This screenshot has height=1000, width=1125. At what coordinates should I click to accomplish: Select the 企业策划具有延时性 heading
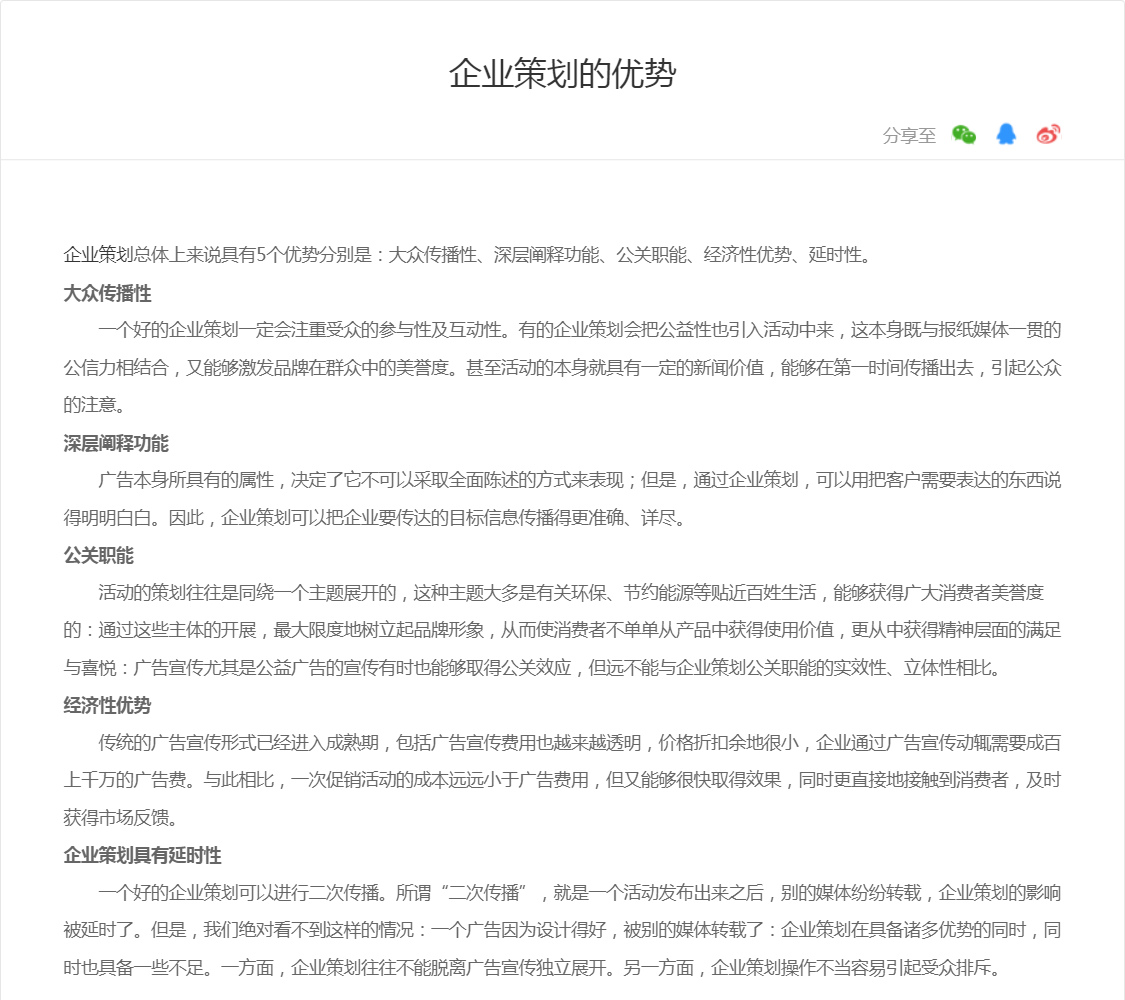tap(143, 855)
